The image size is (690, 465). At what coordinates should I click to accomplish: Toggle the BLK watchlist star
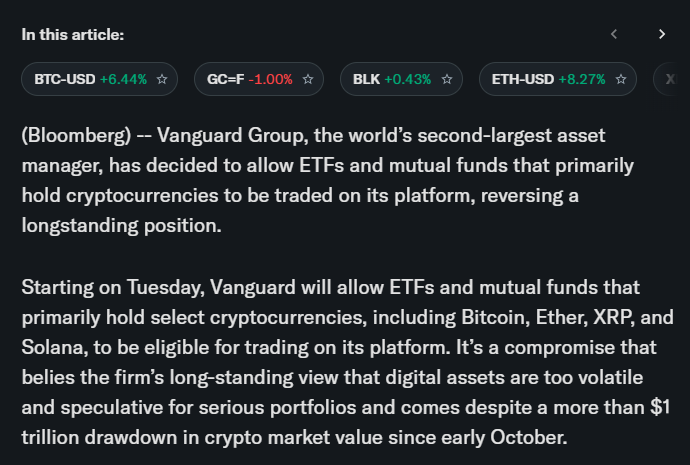tap(447, 79)
